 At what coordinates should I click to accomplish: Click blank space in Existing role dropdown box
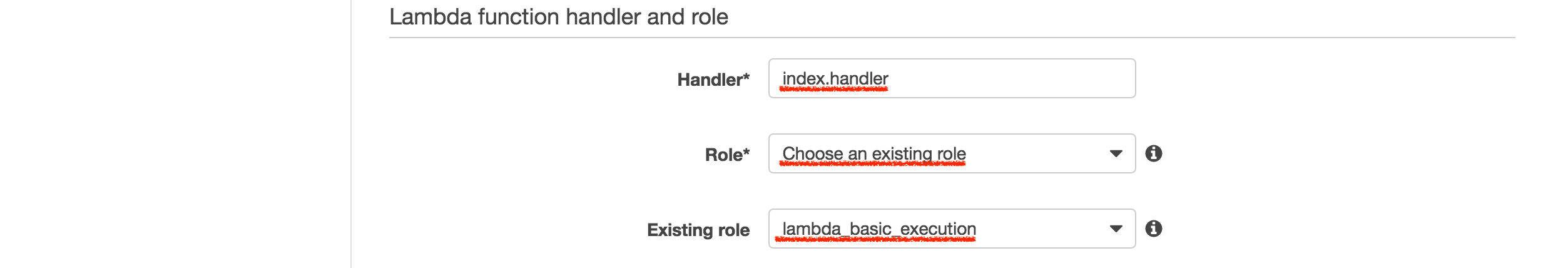(x=1045, y=229)
